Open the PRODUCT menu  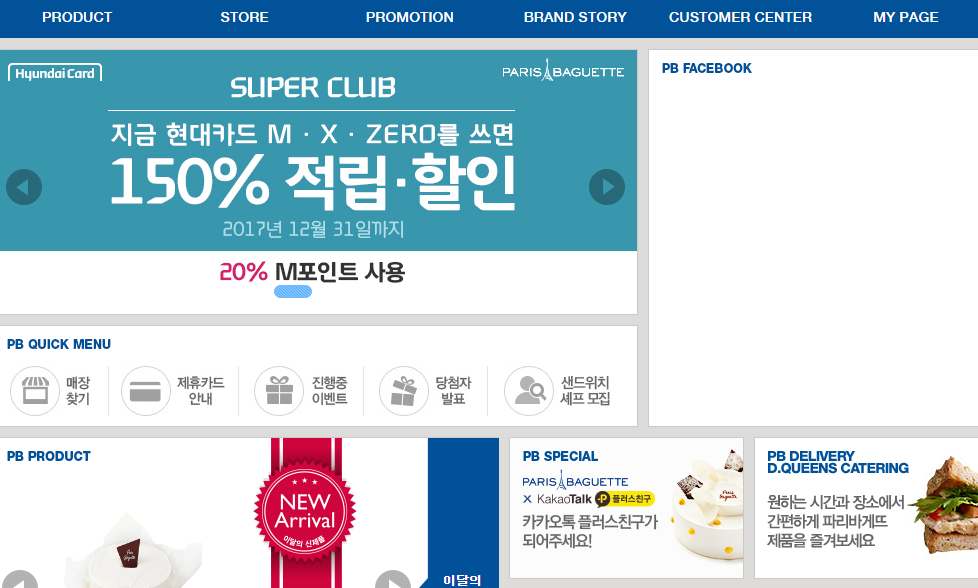77,17
